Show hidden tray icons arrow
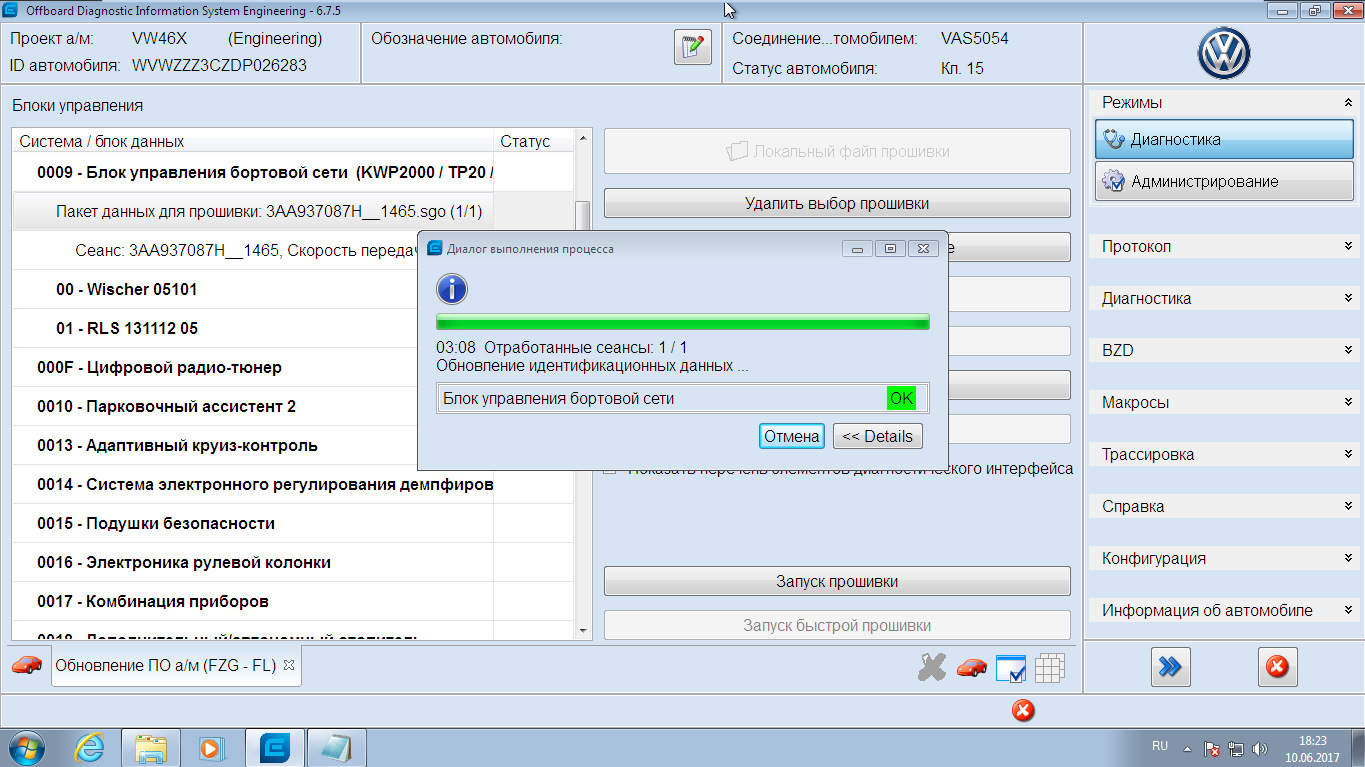Image resolution: width=1365 pixels, height=767 pixels. (1187, 748)
